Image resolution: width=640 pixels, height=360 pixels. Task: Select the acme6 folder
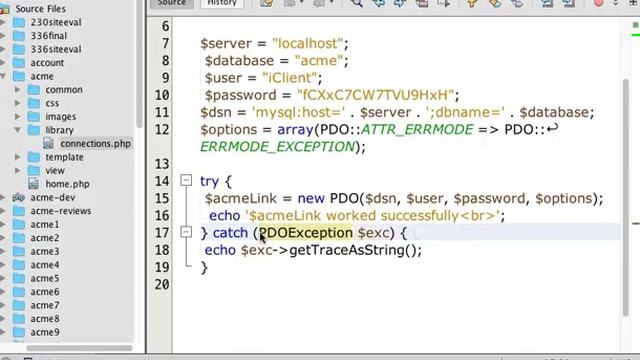[44, 292]
